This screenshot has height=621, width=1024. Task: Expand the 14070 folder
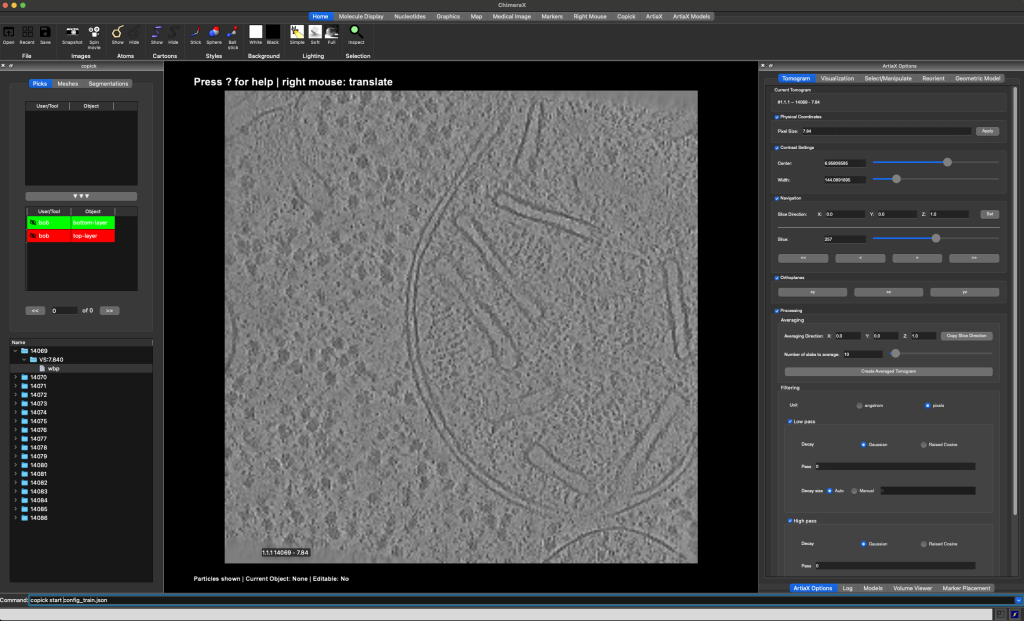point(16,377)
